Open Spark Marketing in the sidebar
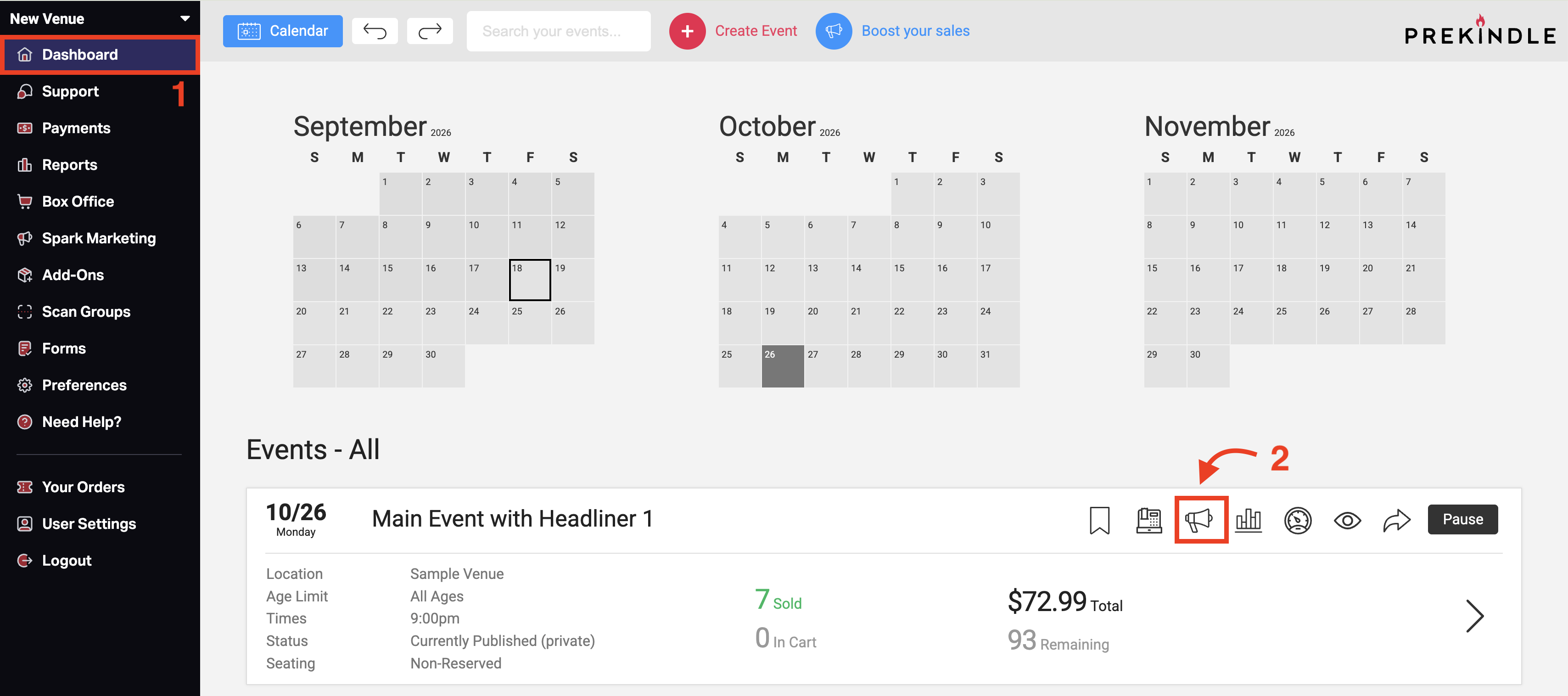The height and width of the screenshot is (696, 1568). pos(99,238)
